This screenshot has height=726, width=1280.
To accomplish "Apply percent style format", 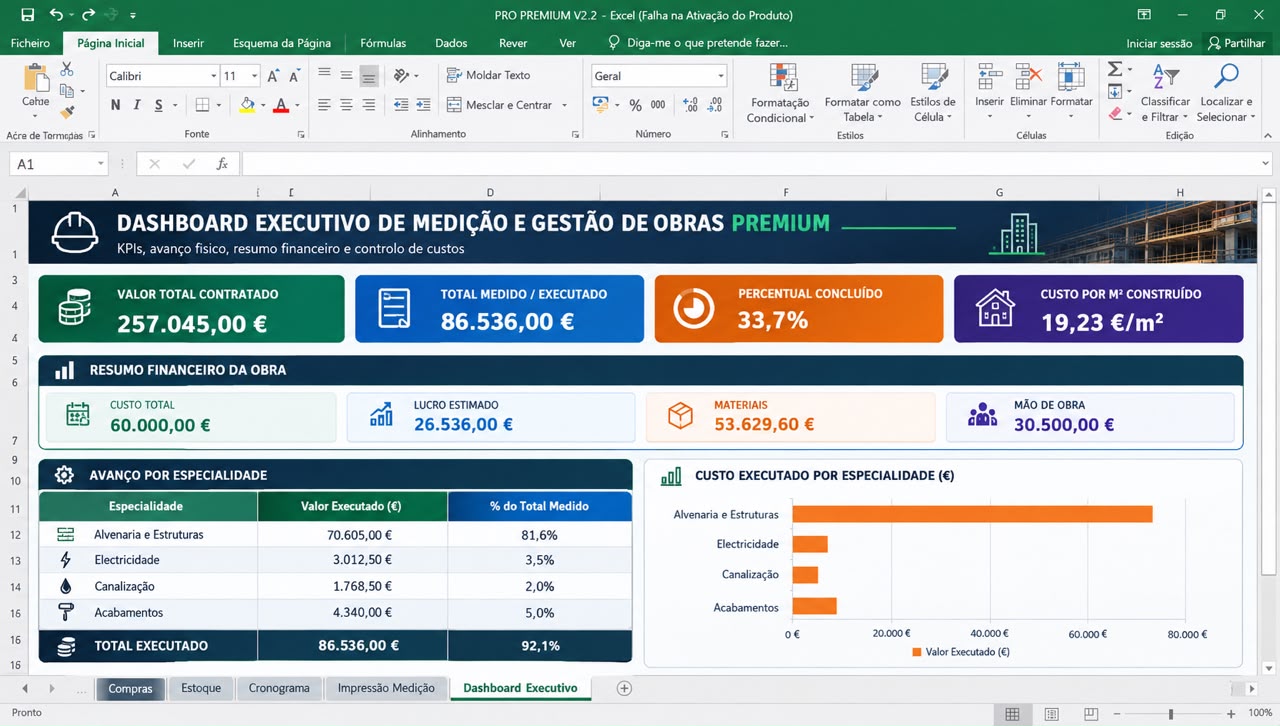I will (636, 105).
